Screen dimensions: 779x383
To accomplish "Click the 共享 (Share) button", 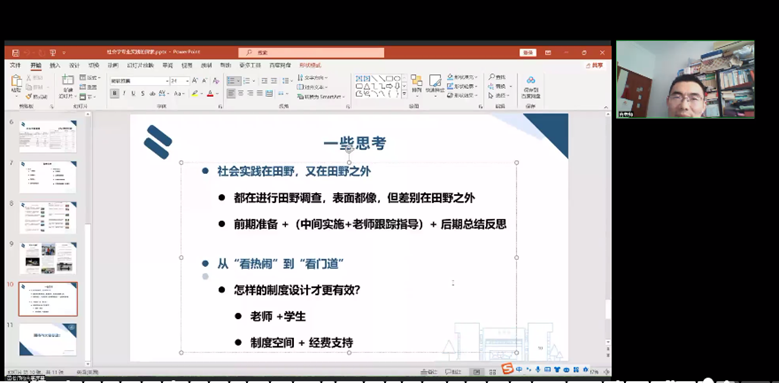I will coord(594,65).
